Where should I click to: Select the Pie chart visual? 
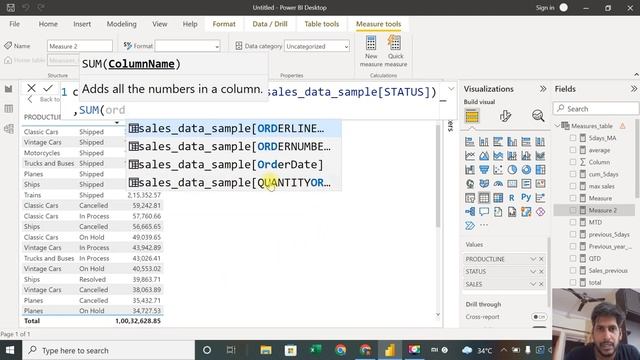512,170
